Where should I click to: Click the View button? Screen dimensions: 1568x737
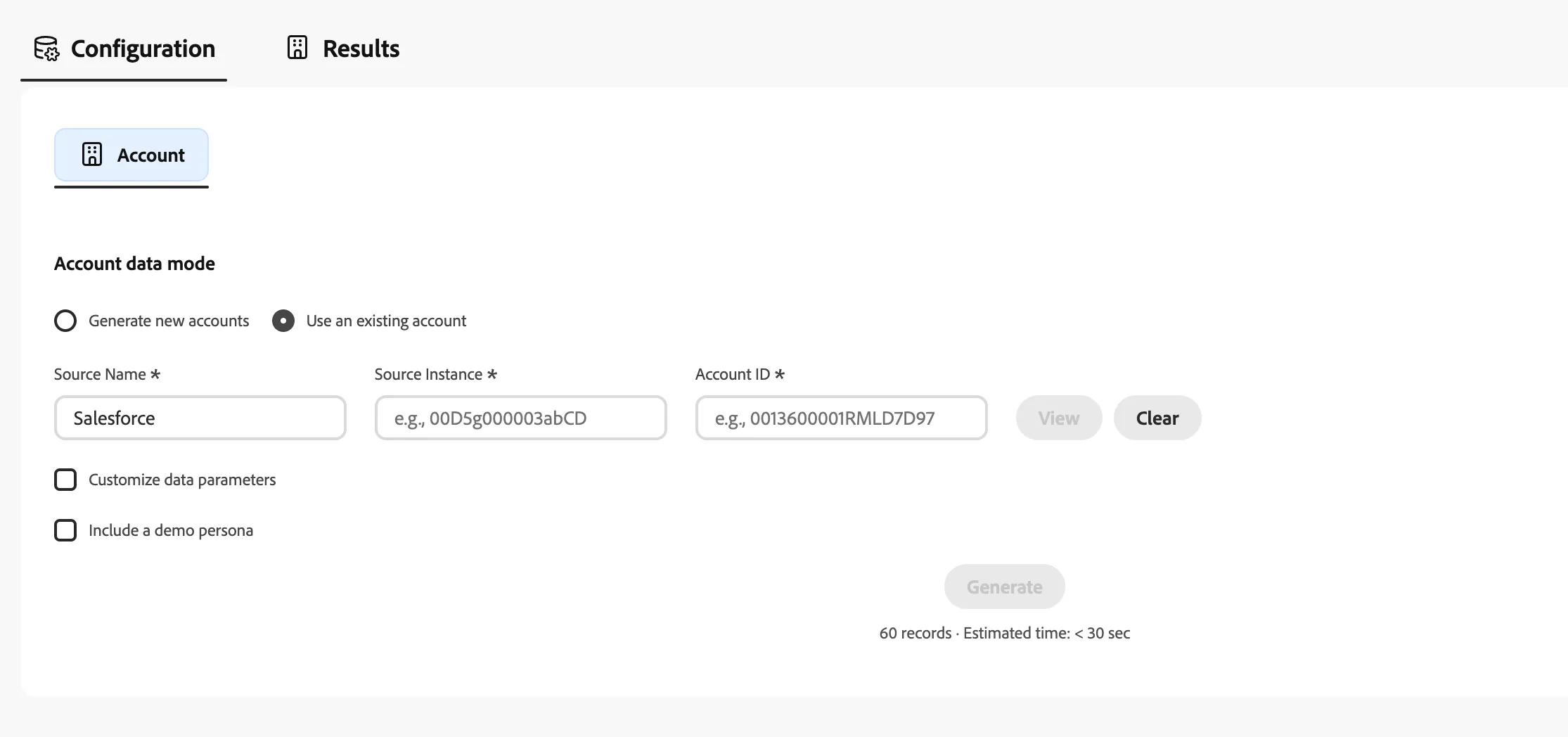click(1059, 418)
